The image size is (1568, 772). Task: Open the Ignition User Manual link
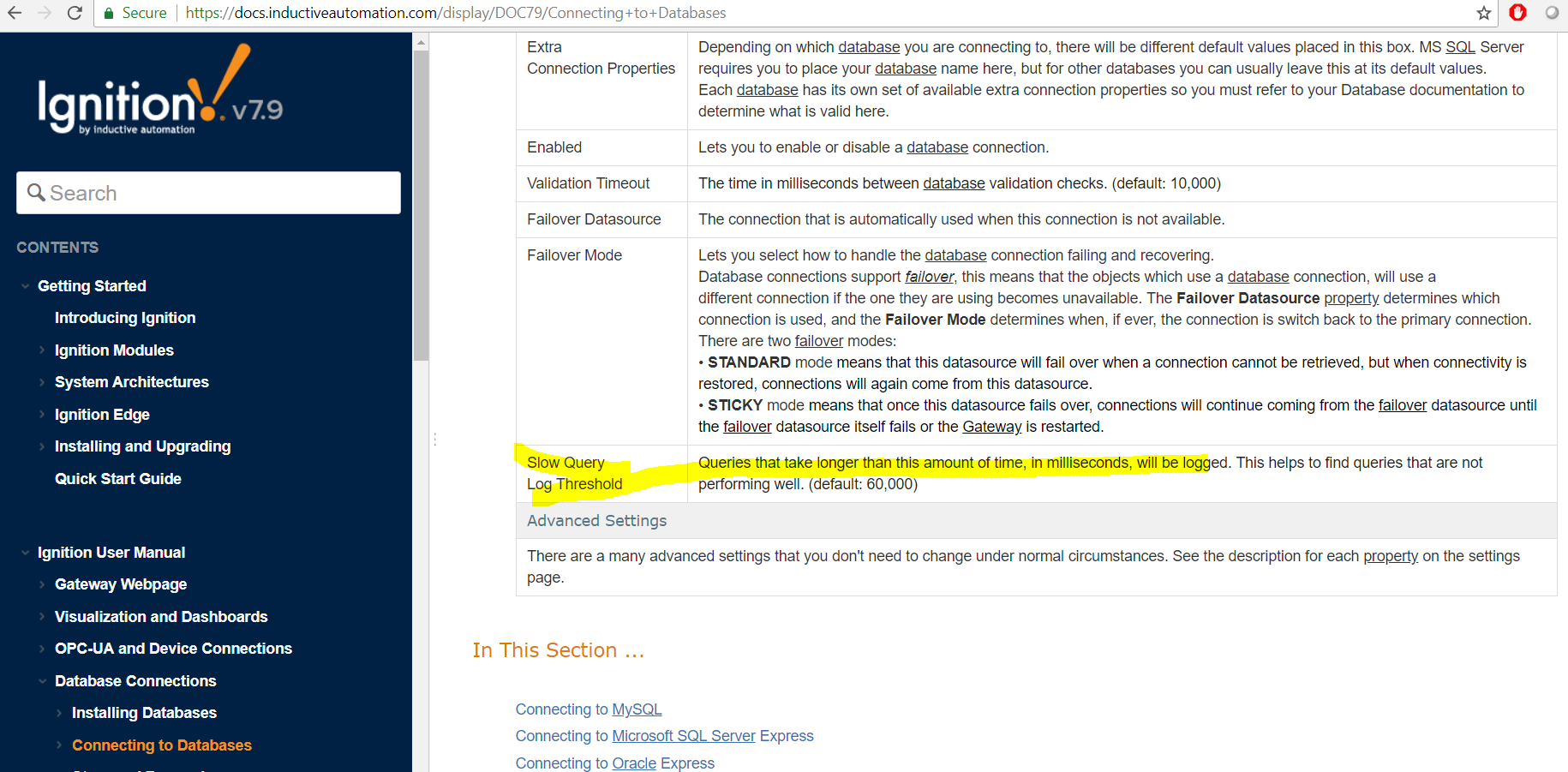[x=111, y=553]
